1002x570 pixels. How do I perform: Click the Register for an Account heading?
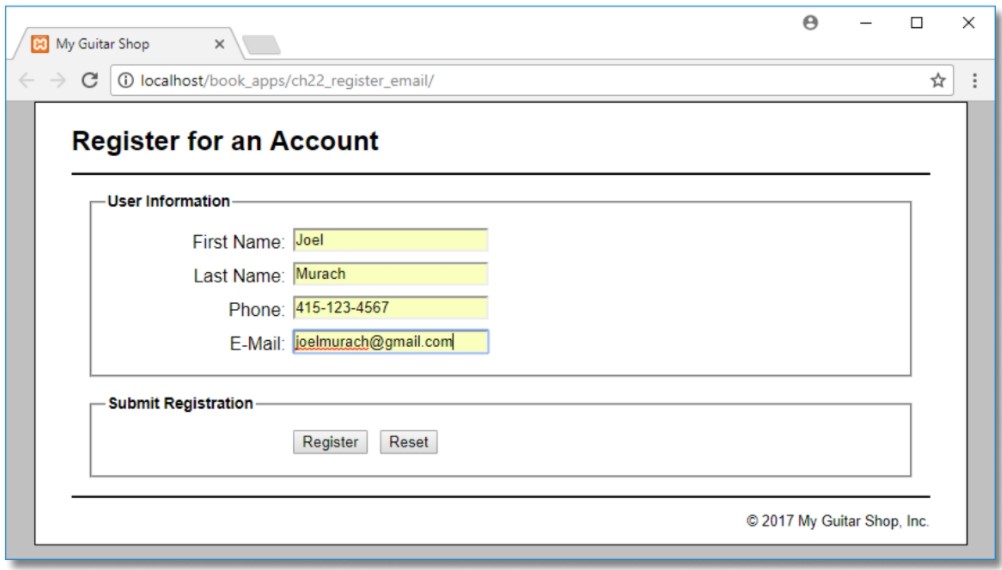225,141
